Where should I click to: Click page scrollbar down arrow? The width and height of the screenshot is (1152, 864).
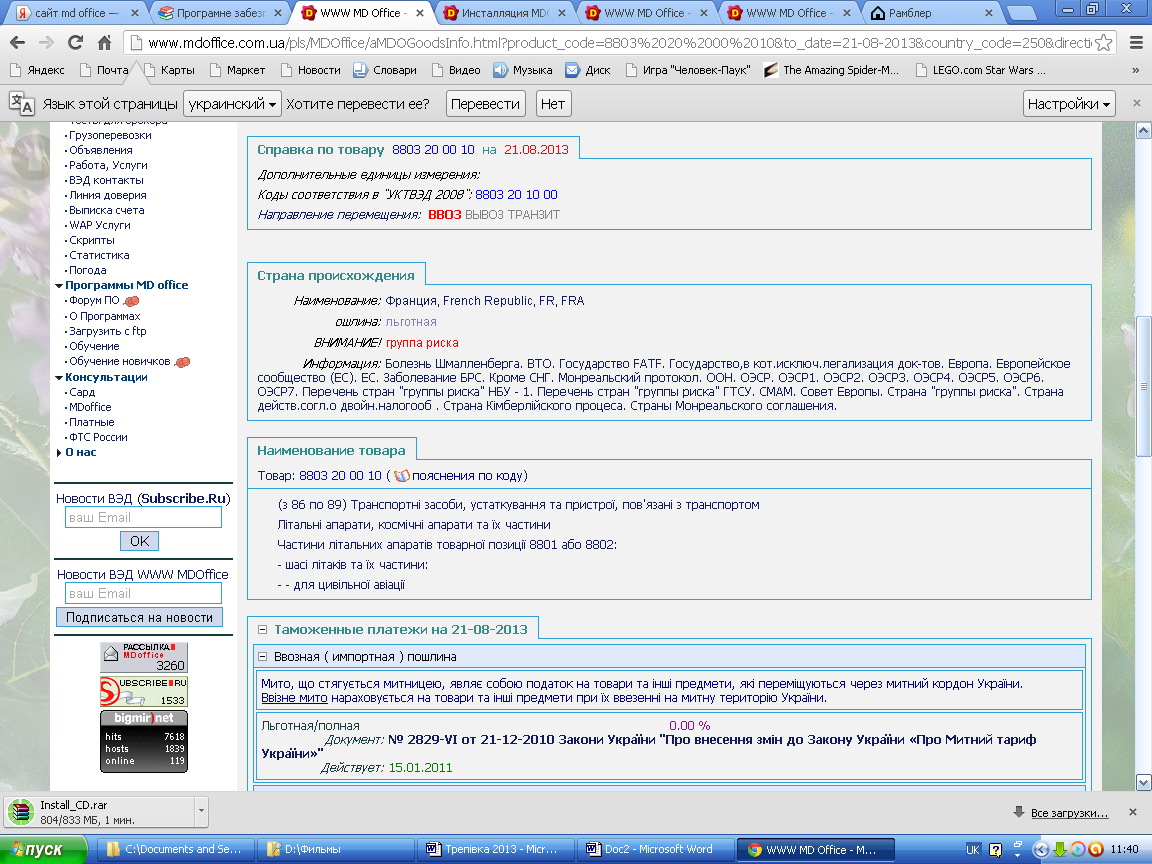[x=1143, y=782]
